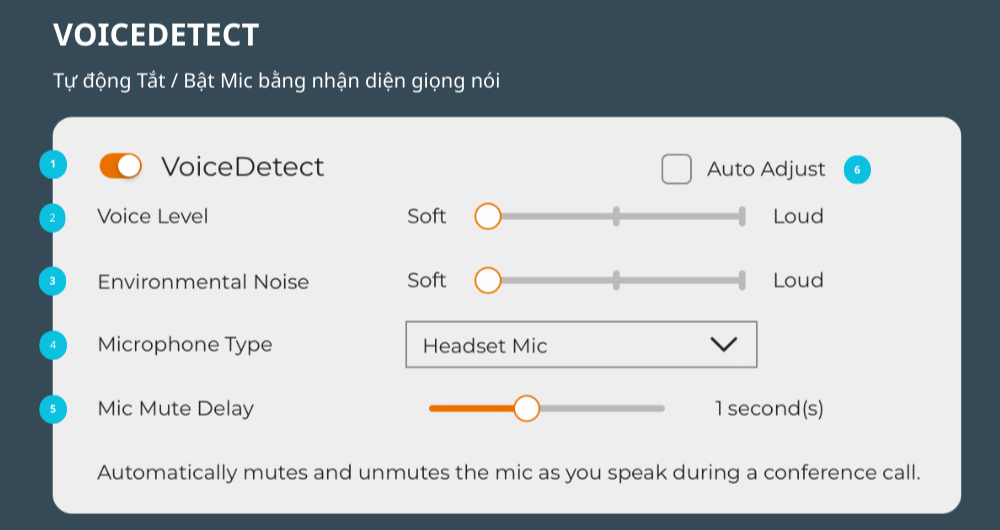The width and height of the screenshot is (1000, 530).
Task: Click the Auto Adjust label text
Action: [x=766, y=170]
